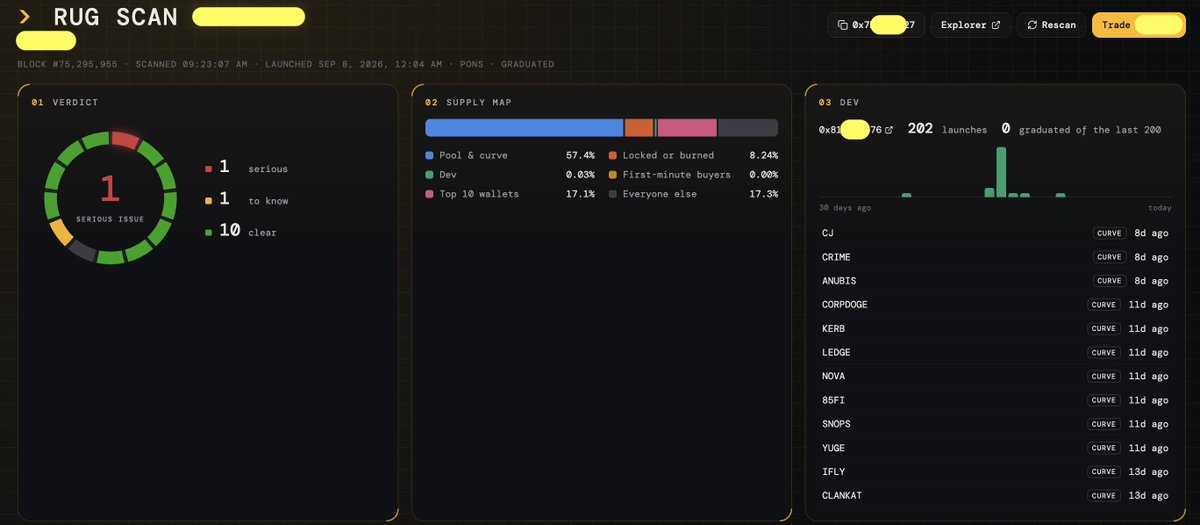Click the yellow Trade button
1200x525 pixels.
1138,25
